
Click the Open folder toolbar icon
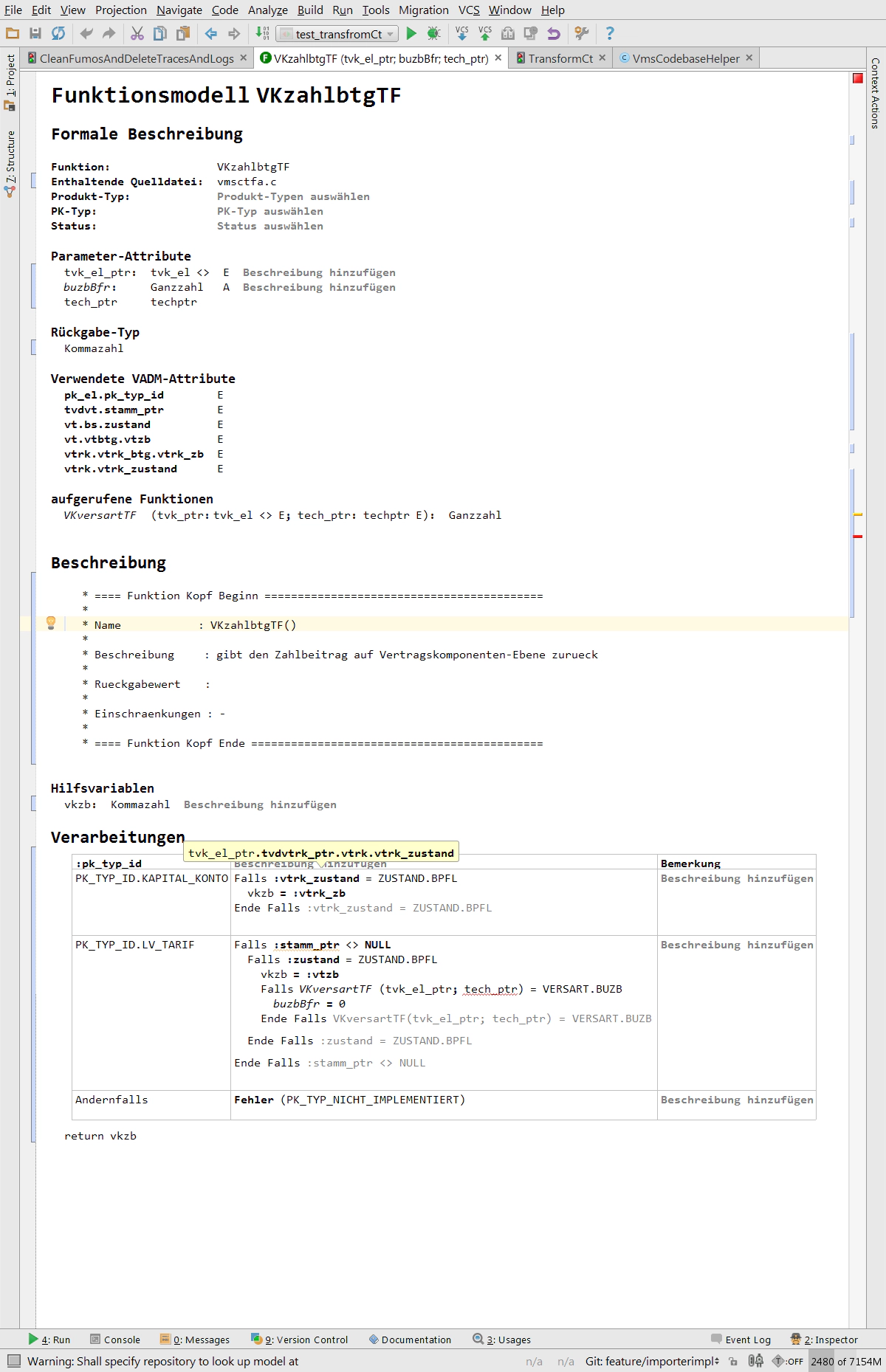tap(12, 33)
